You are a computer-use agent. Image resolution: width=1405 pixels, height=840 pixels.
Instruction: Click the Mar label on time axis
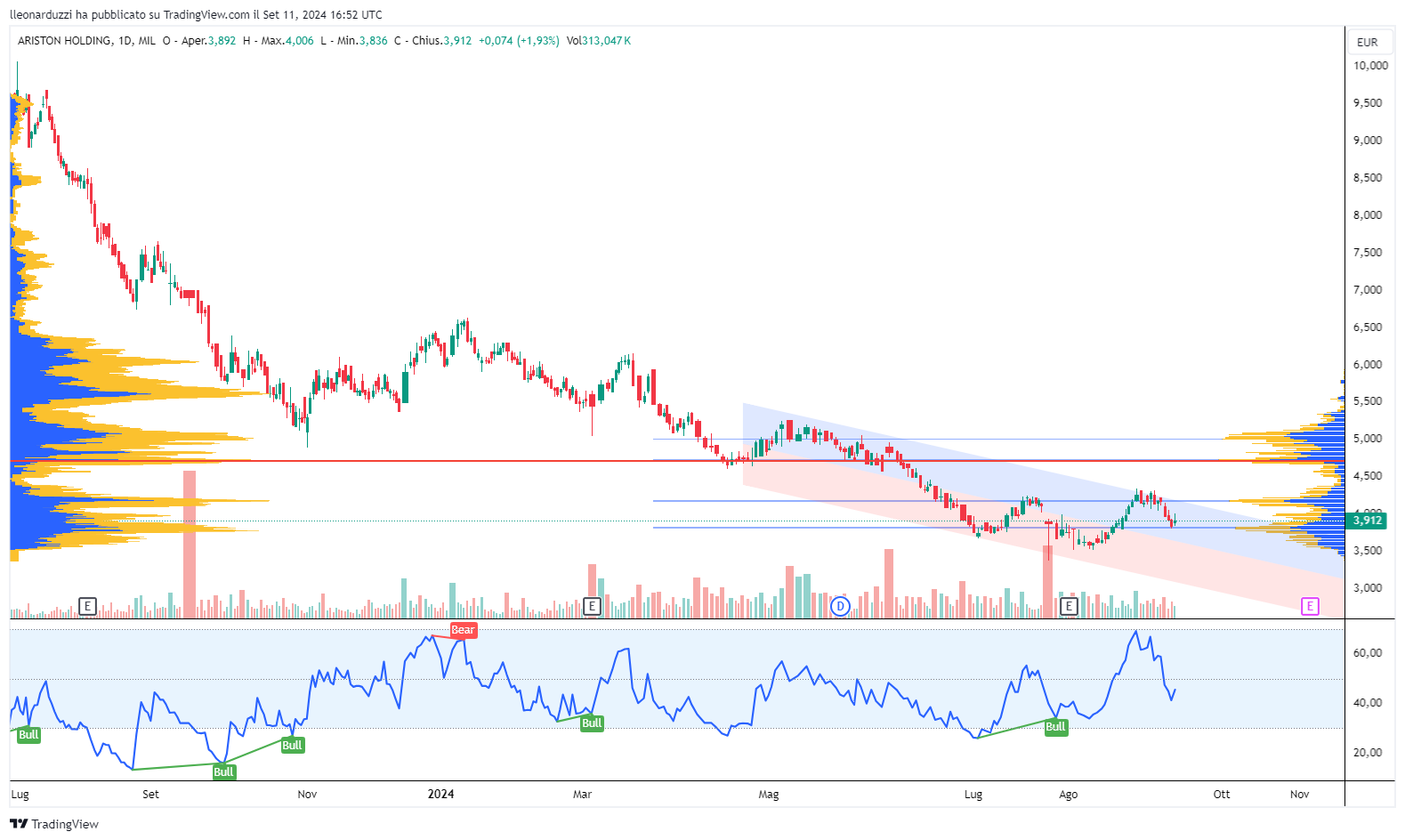click(582, 795)
